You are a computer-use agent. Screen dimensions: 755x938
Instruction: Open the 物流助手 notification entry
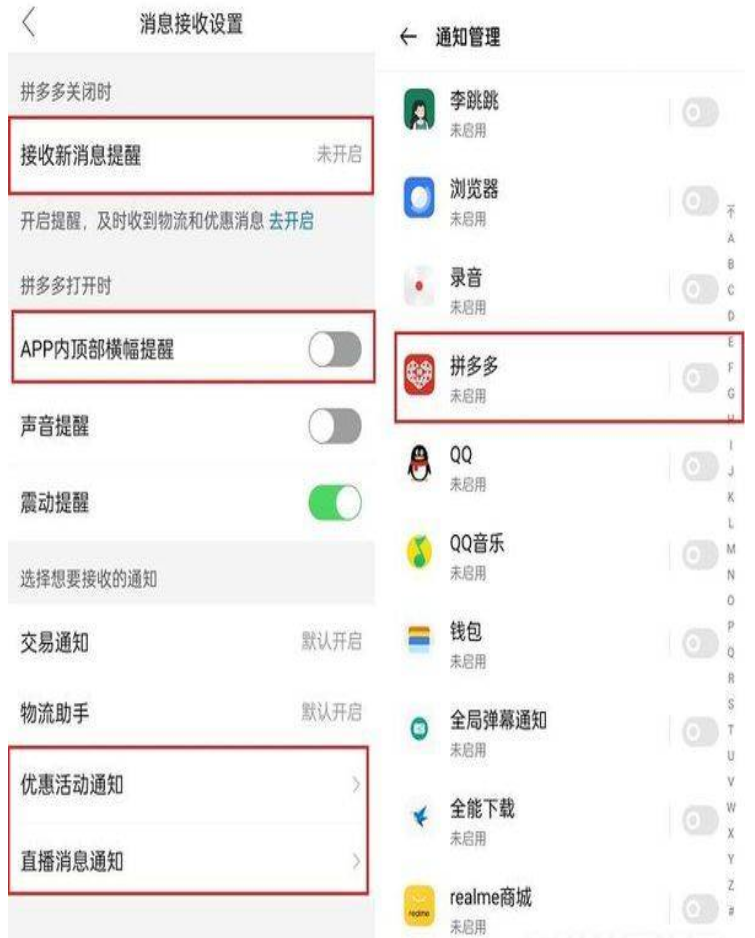[191, 713]
